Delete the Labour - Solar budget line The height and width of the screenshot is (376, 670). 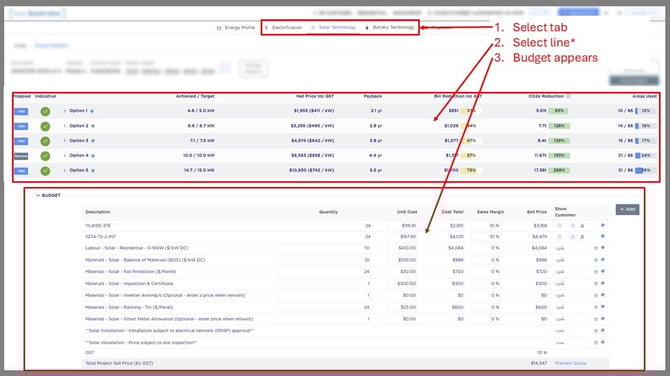click(596, 248)
